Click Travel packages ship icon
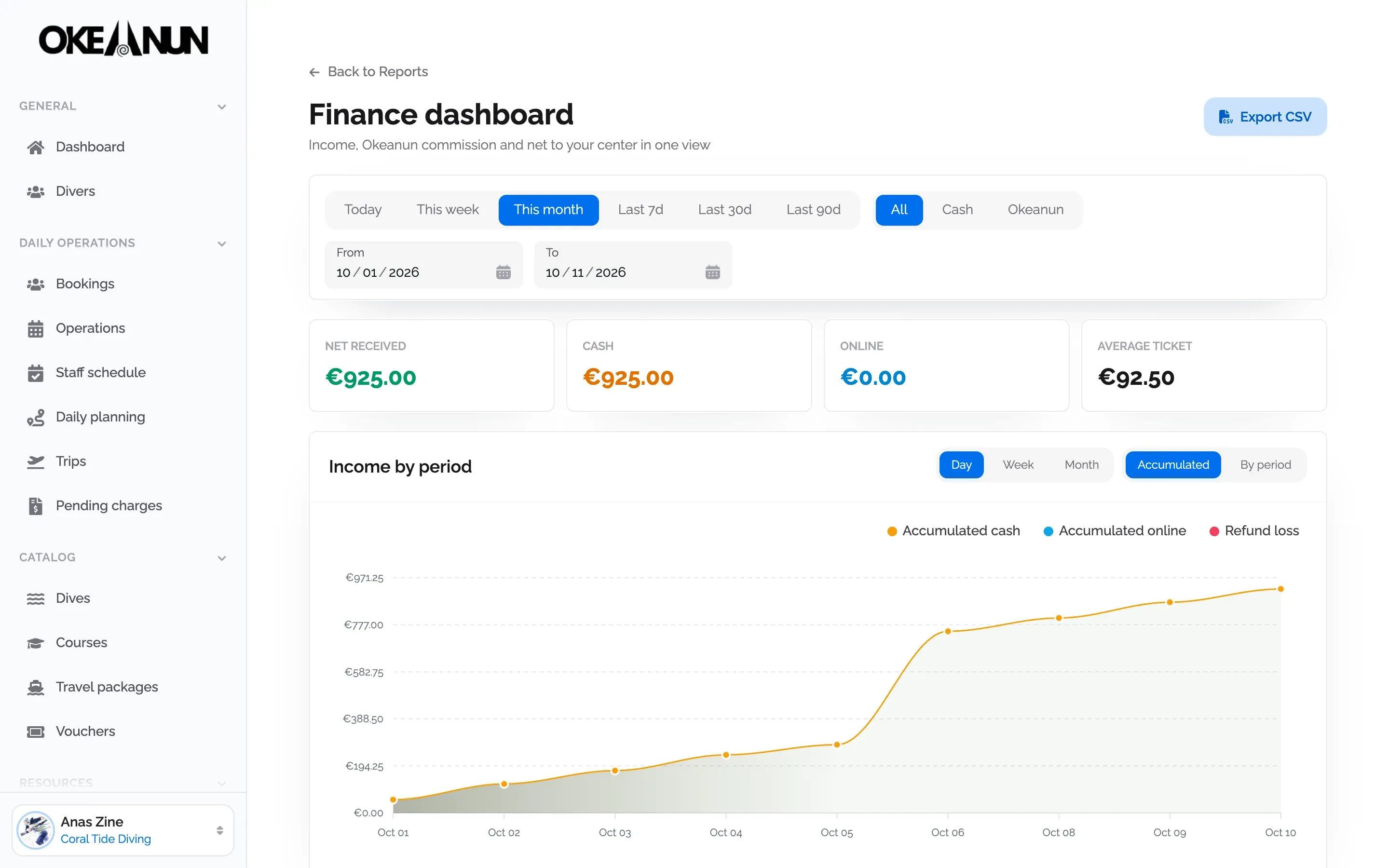This screenshot has width=1389, height=868. pyautogui.click(x=36, y=687)
